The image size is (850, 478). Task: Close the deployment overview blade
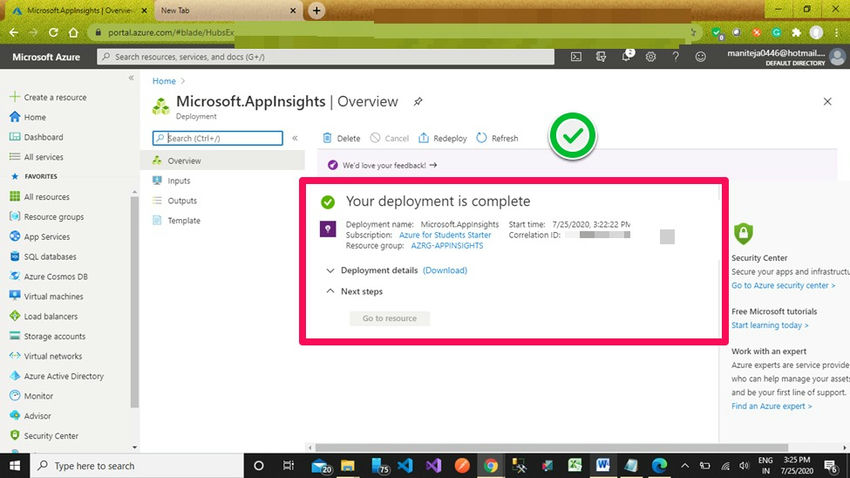coord(827,102)
